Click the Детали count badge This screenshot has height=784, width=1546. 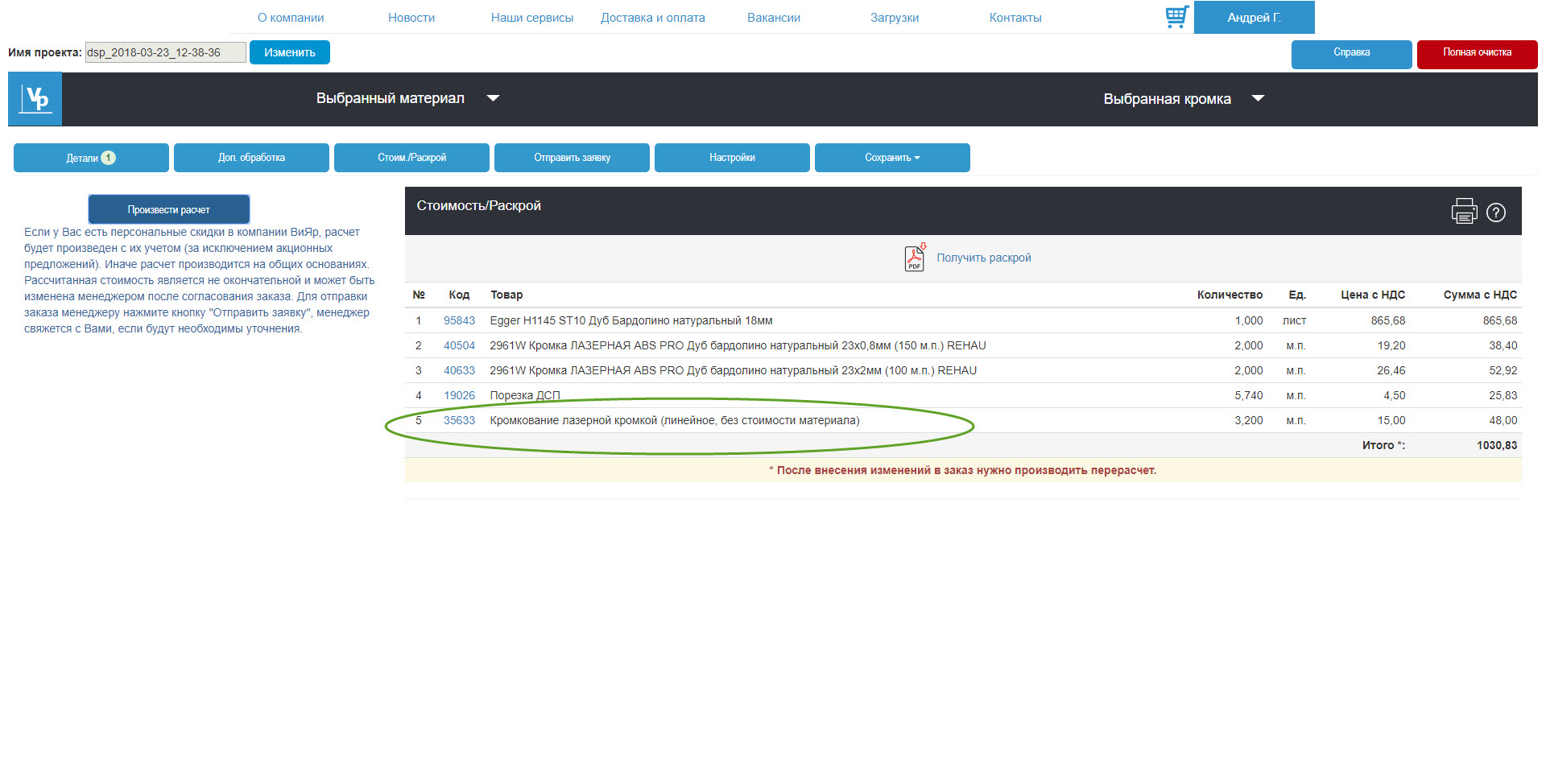click(x=109, y=158)
